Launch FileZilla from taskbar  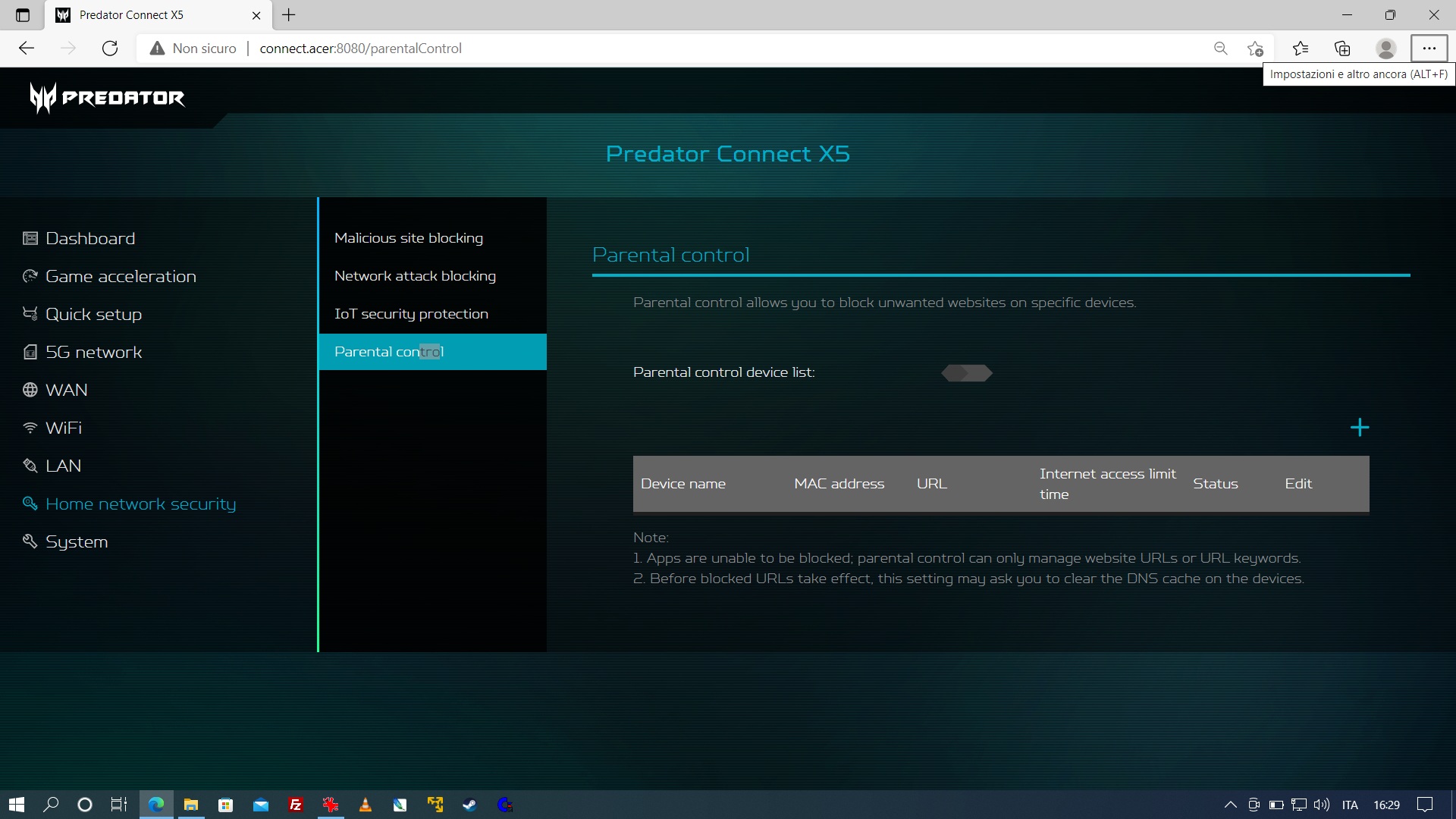point(295,805)
